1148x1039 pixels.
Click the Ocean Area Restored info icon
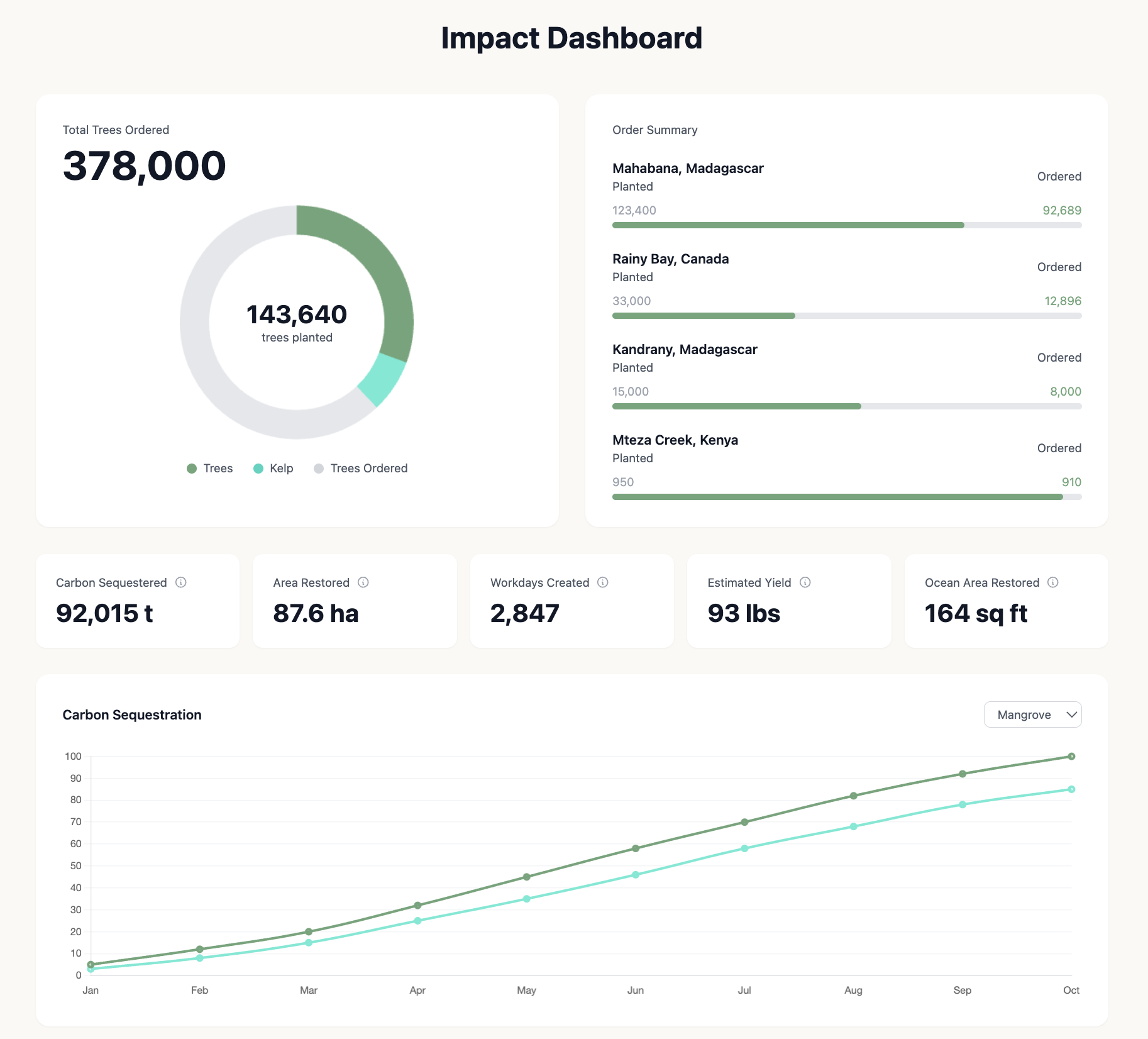tap(1054, 582)
